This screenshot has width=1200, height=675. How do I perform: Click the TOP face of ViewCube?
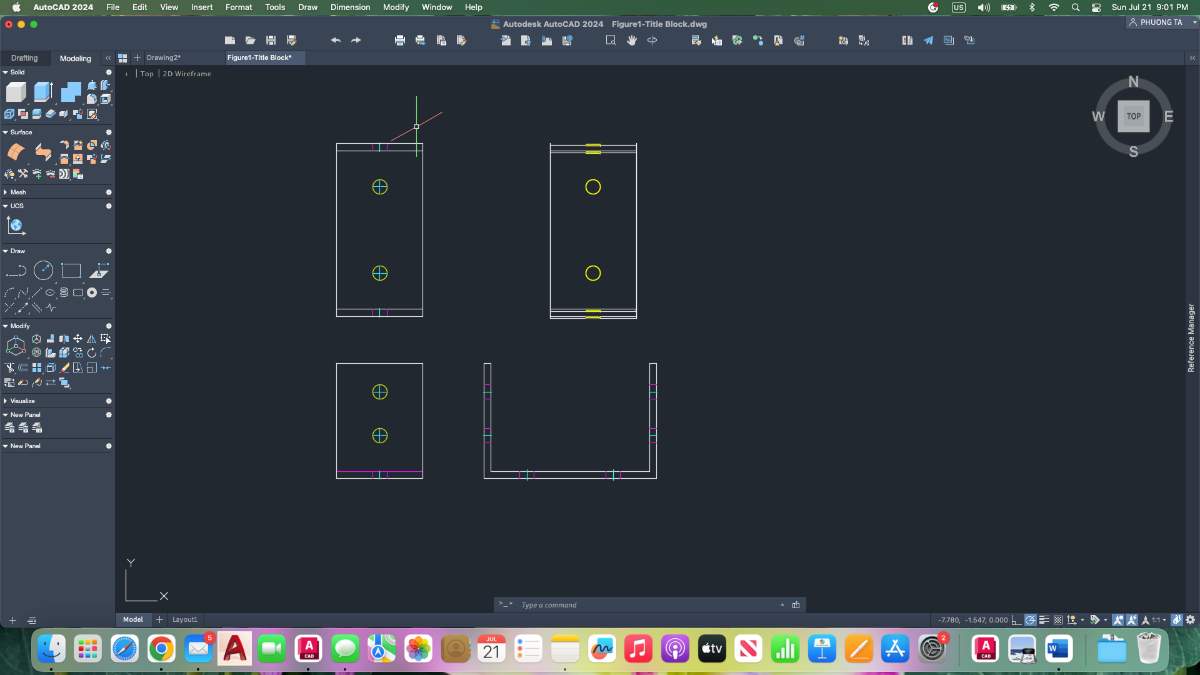click(x=1133, y=116)
